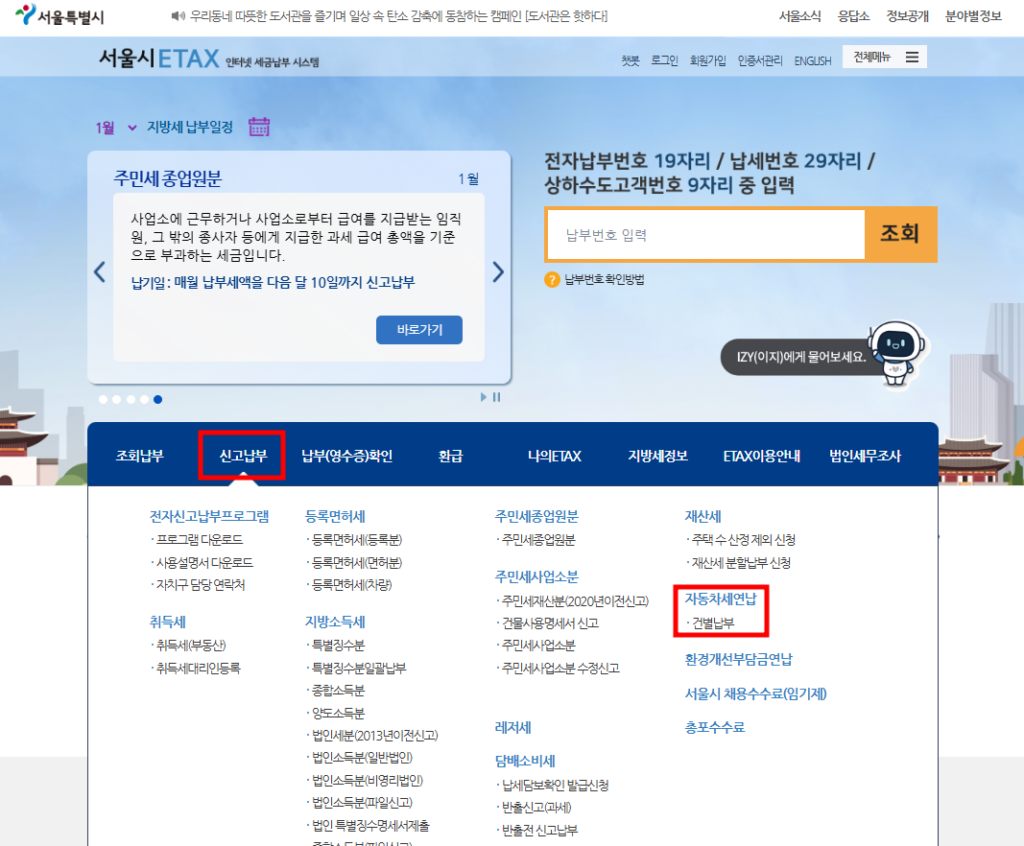Click the 바로가기 button
1024x846 pixels.
(419, 330)
